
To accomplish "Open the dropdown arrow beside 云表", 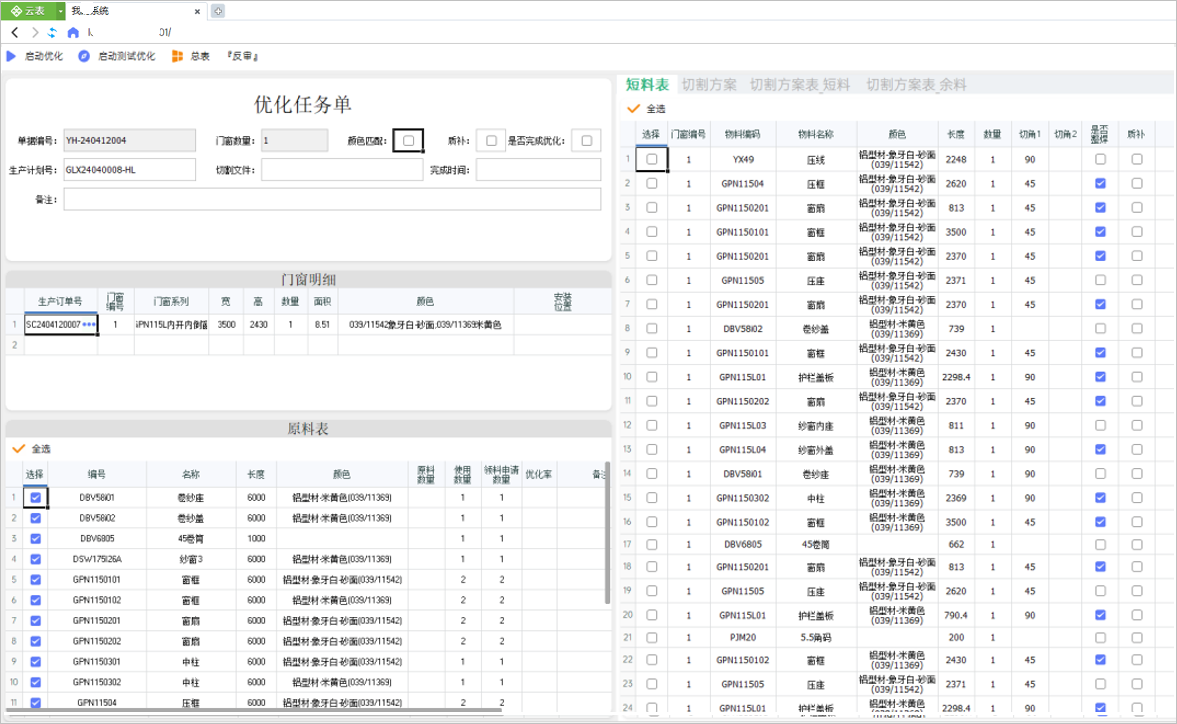I will pyautogui.click(x=61, y=11).
